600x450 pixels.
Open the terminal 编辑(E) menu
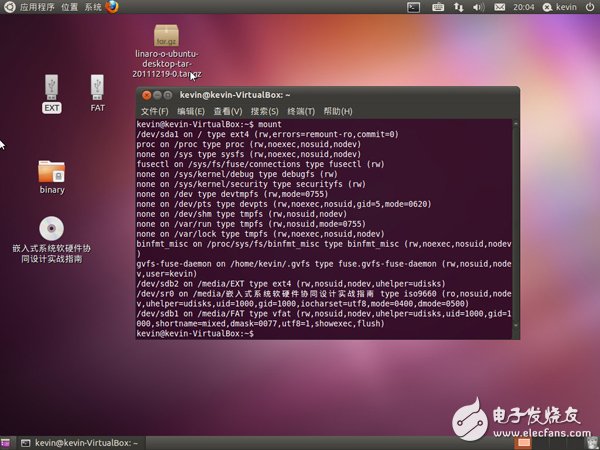coord(191,111)
